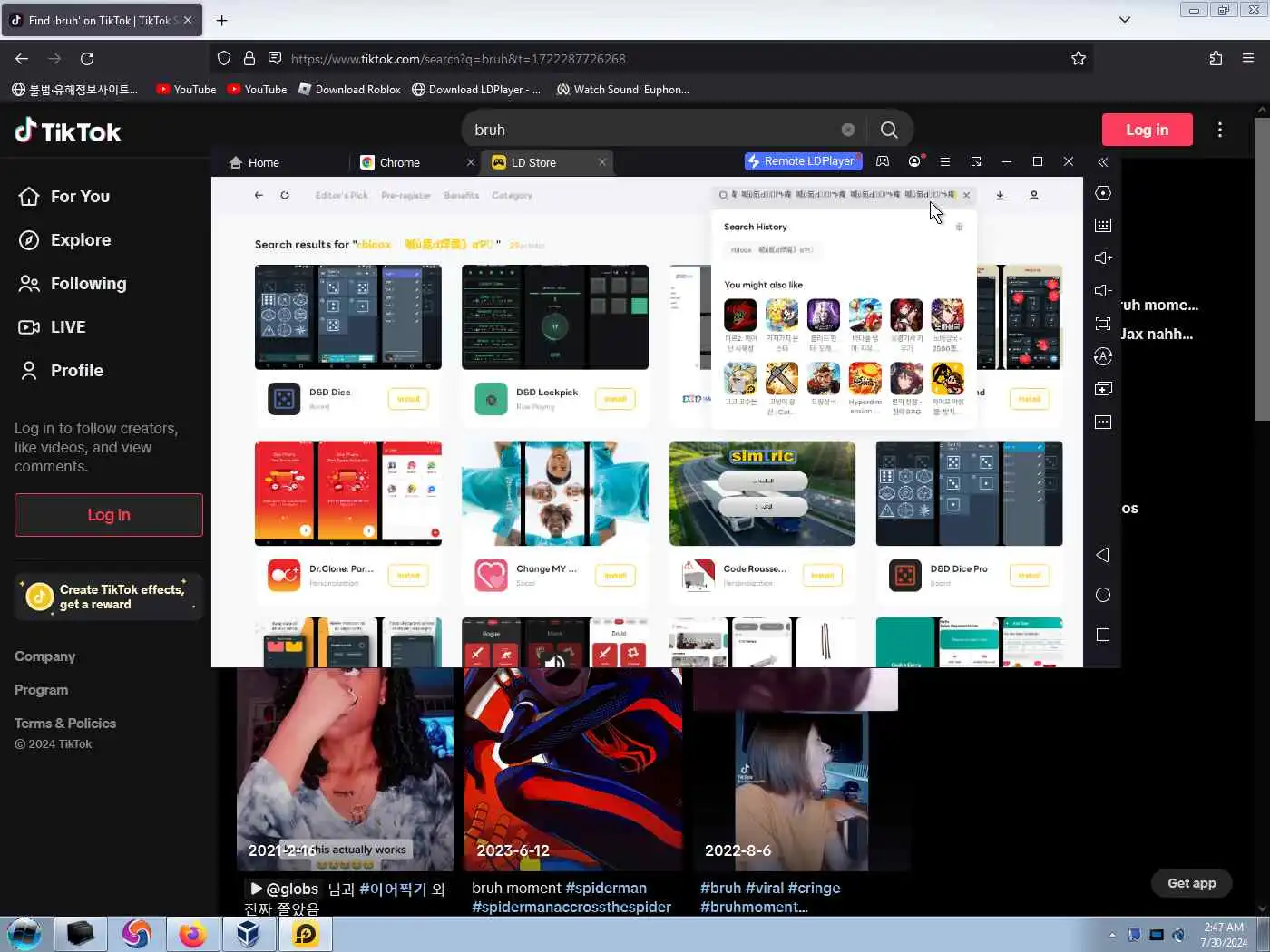Expand the Company footer section

pyautogui.click(x=45, y=656)
